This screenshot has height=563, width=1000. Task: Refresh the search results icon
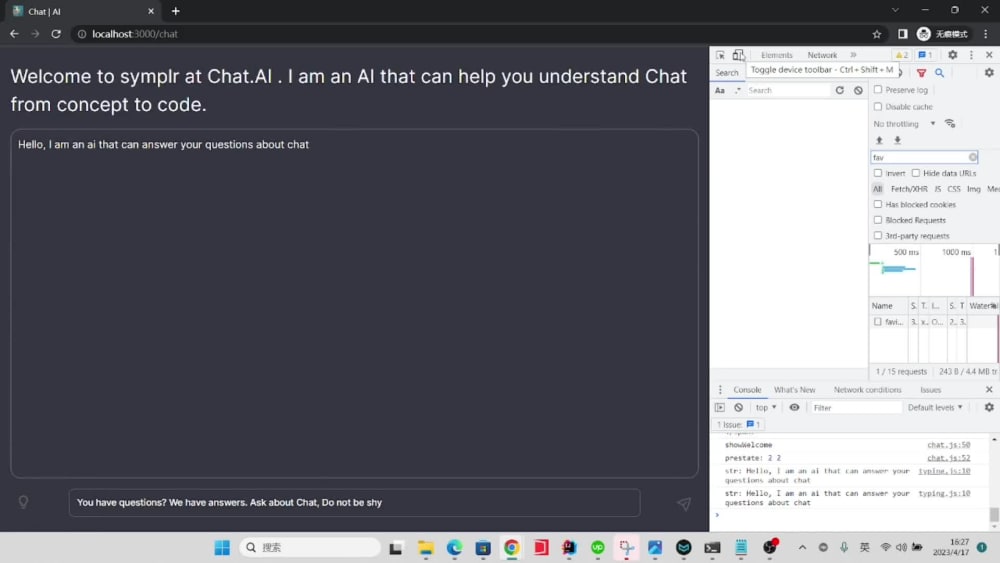(x=839, y=91)
